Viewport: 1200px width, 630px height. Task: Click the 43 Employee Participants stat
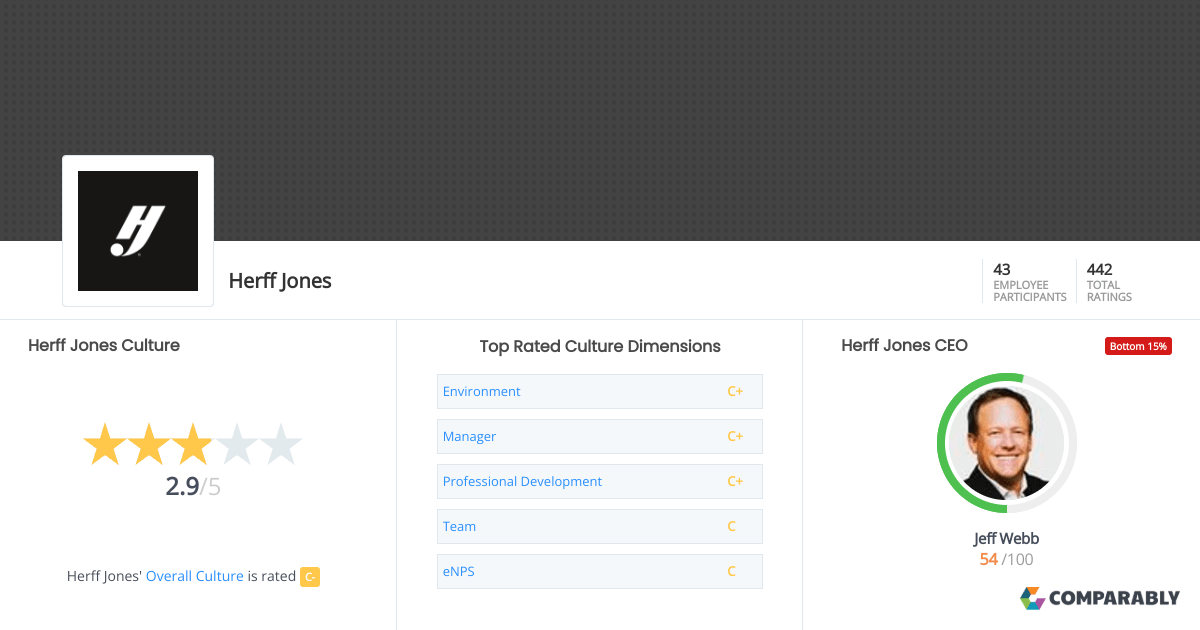pos(1029,282)
